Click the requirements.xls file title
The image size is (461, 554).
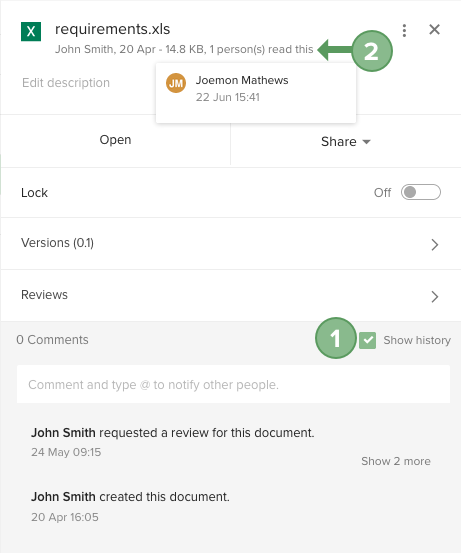[112, 29]
